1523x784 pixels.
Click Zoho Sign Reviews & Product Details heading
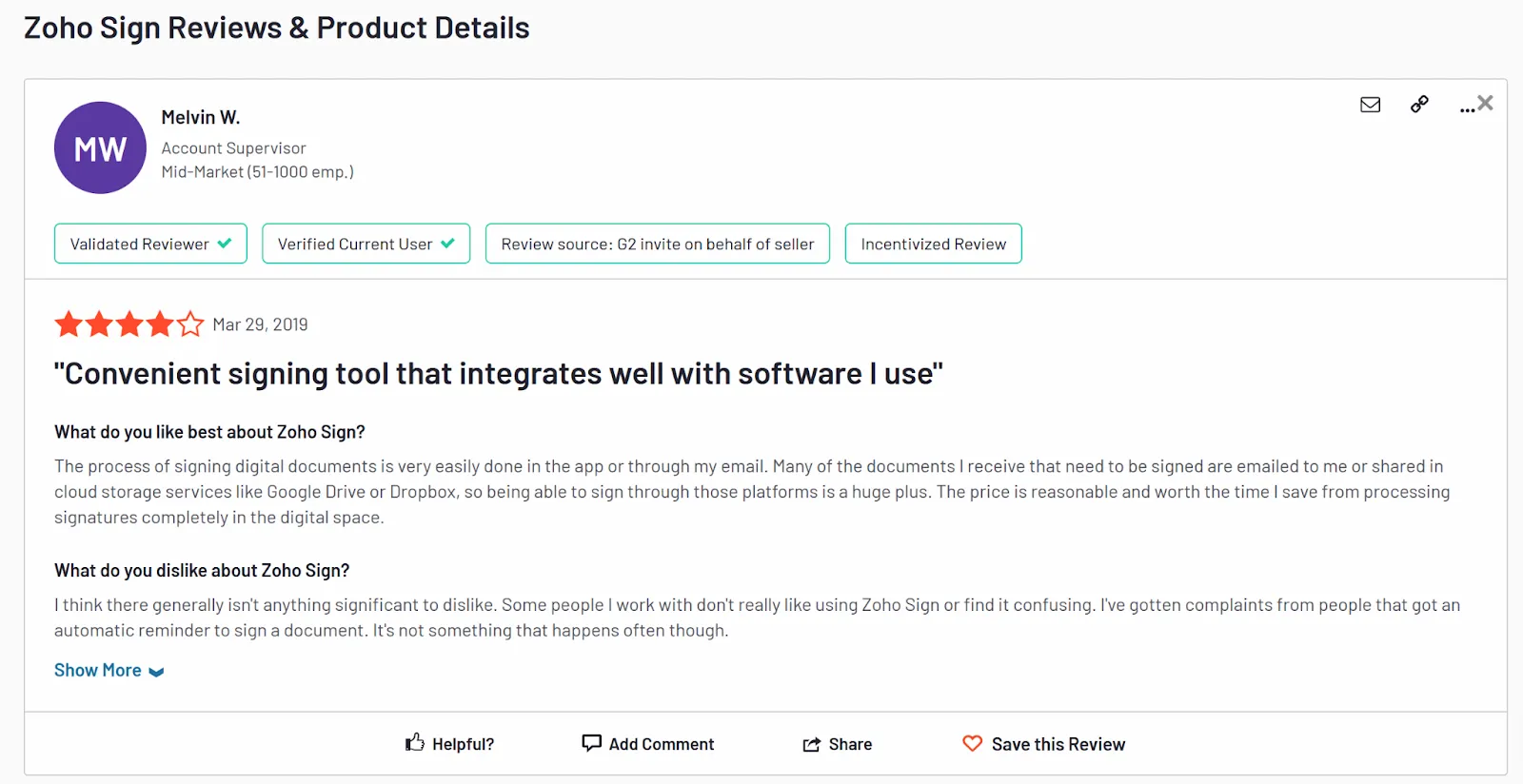click(x=277, y=28)
